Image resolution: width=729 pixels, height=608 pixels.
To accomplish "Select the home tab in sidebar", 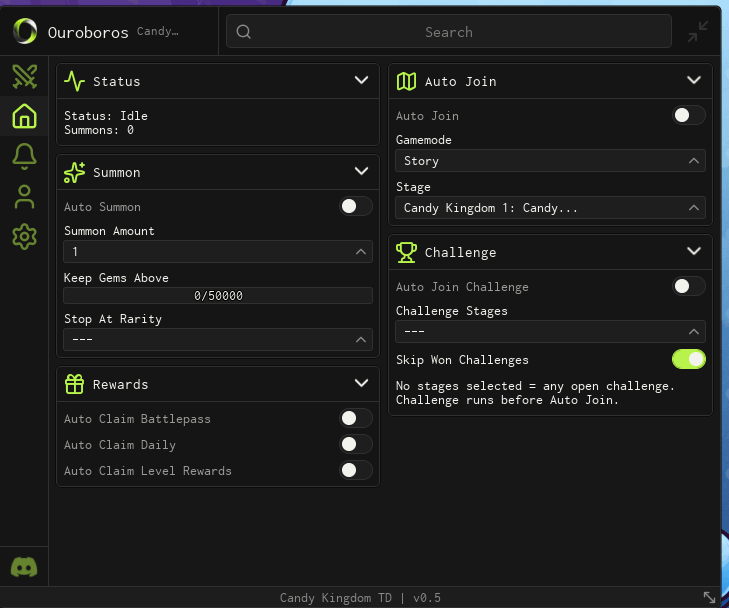I will coord(24,116).
